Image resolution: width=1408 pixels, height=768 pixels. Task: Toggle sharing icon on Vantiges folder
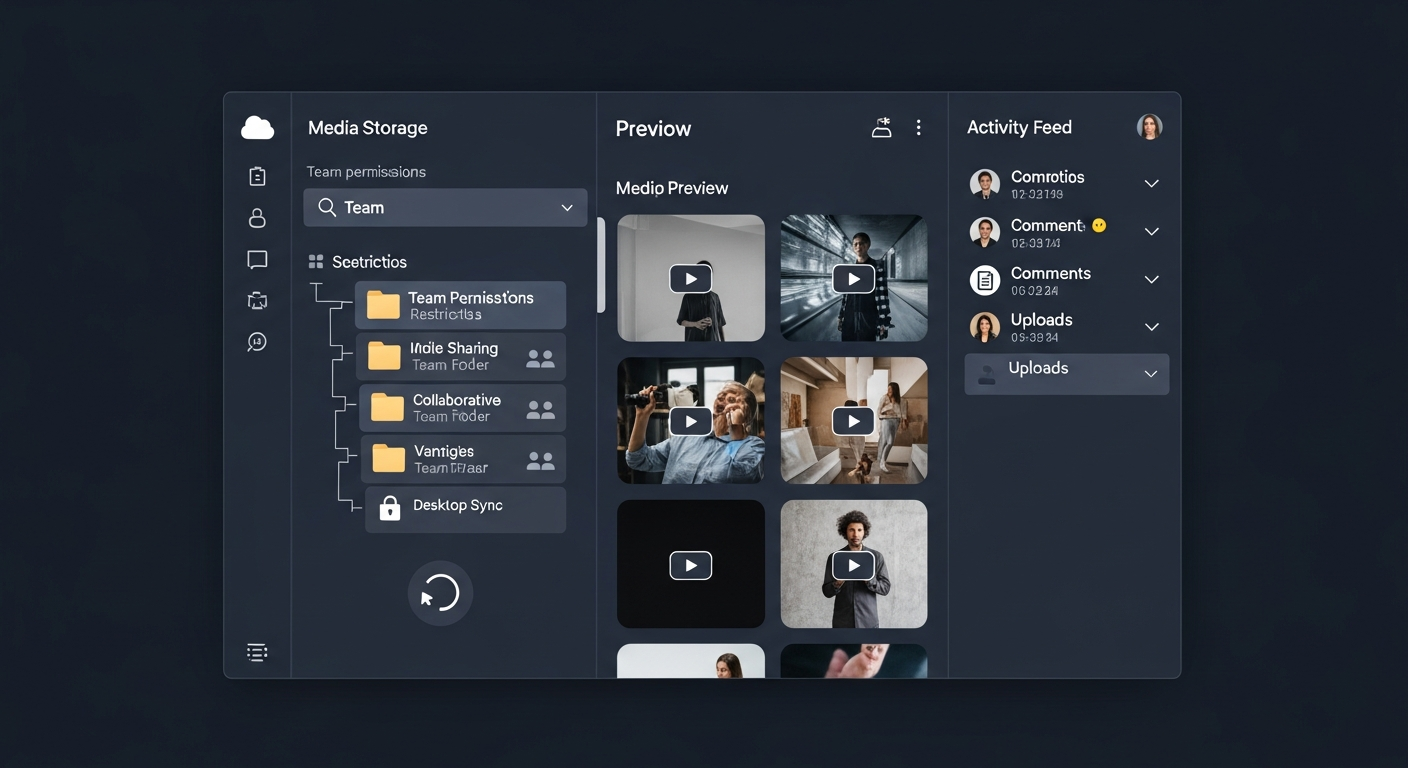point(540,461)
